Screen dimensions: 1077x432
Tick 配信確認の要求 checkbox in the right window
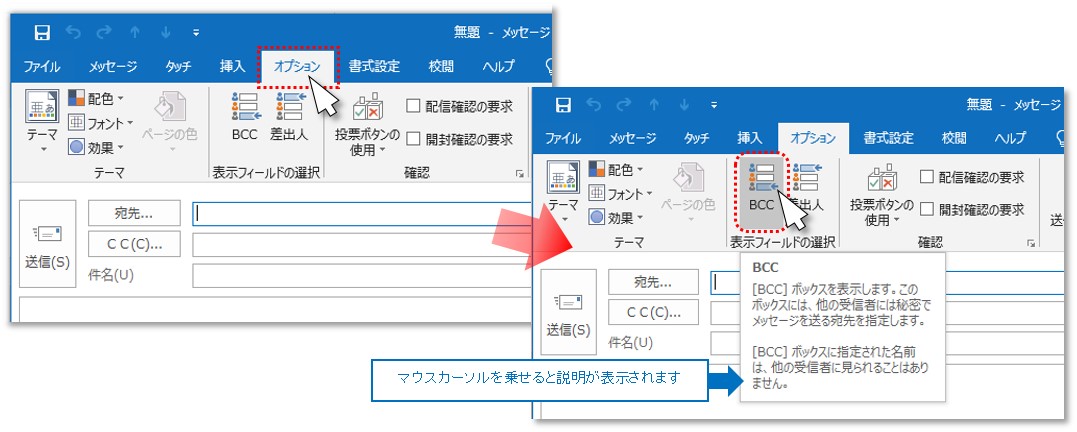(926, 177)
